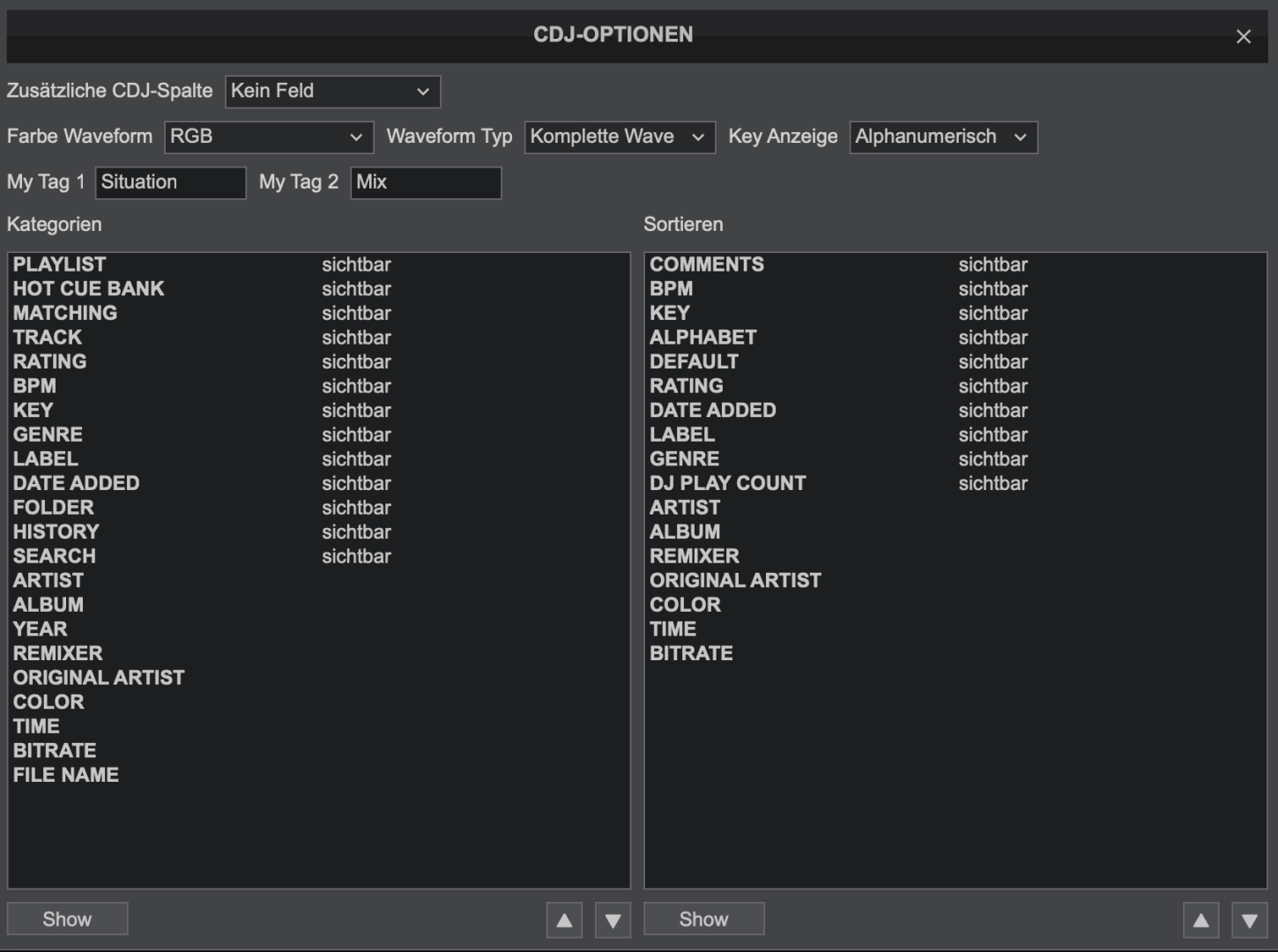Close the CDJ-Optionen dialog
The width and height of the screenshot is (1278, 952).
(x=1244, y=36)
